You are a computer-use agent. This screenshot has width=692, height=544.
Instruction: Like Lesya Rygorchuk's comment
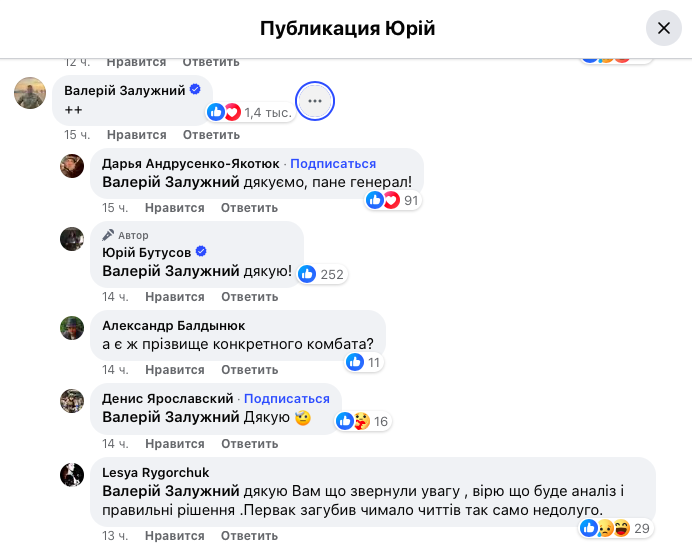(x=175, y=536)
